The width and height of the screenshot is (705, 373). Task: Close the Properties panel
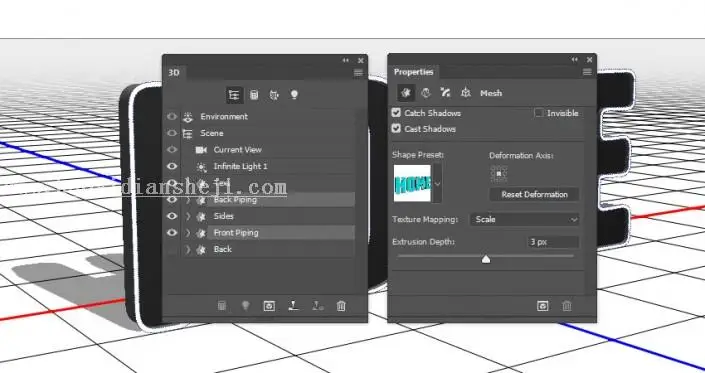click(x=589, y=59)
